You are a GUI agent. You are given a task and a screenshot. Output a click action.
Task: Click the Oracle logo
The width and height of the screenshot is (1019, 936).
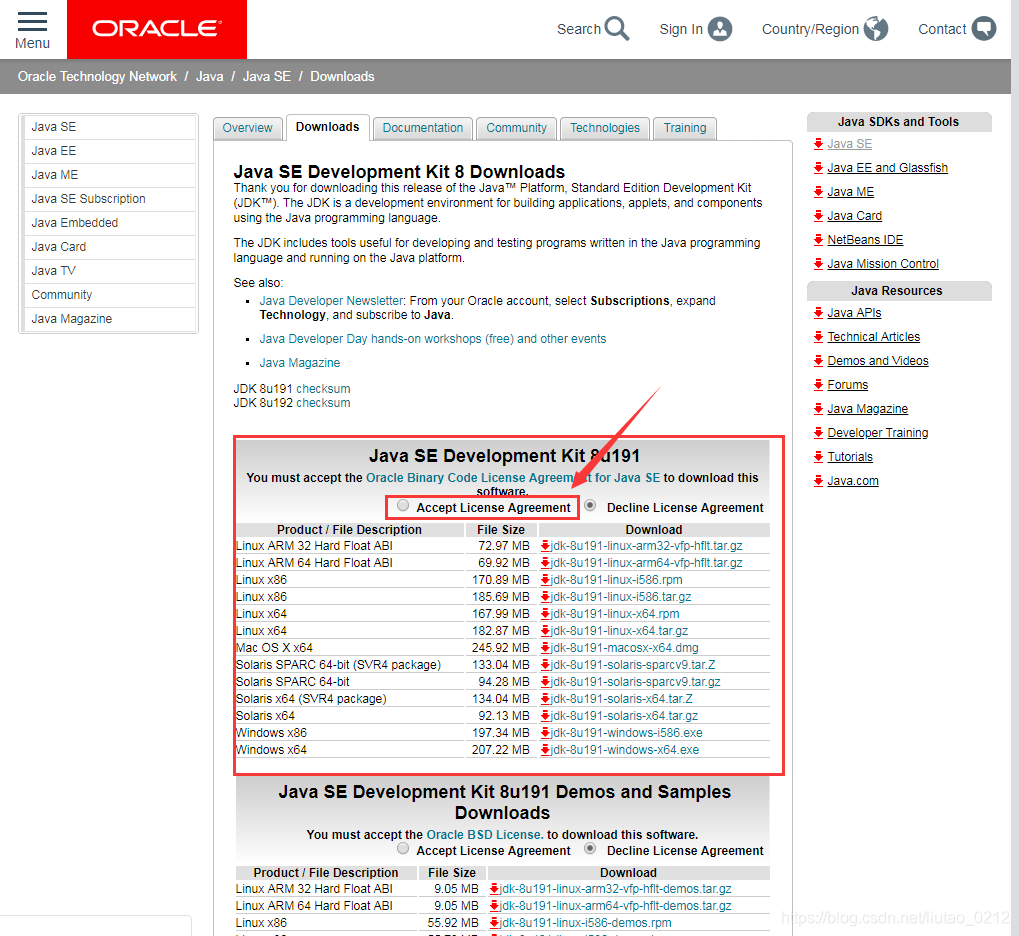(157, 29)
